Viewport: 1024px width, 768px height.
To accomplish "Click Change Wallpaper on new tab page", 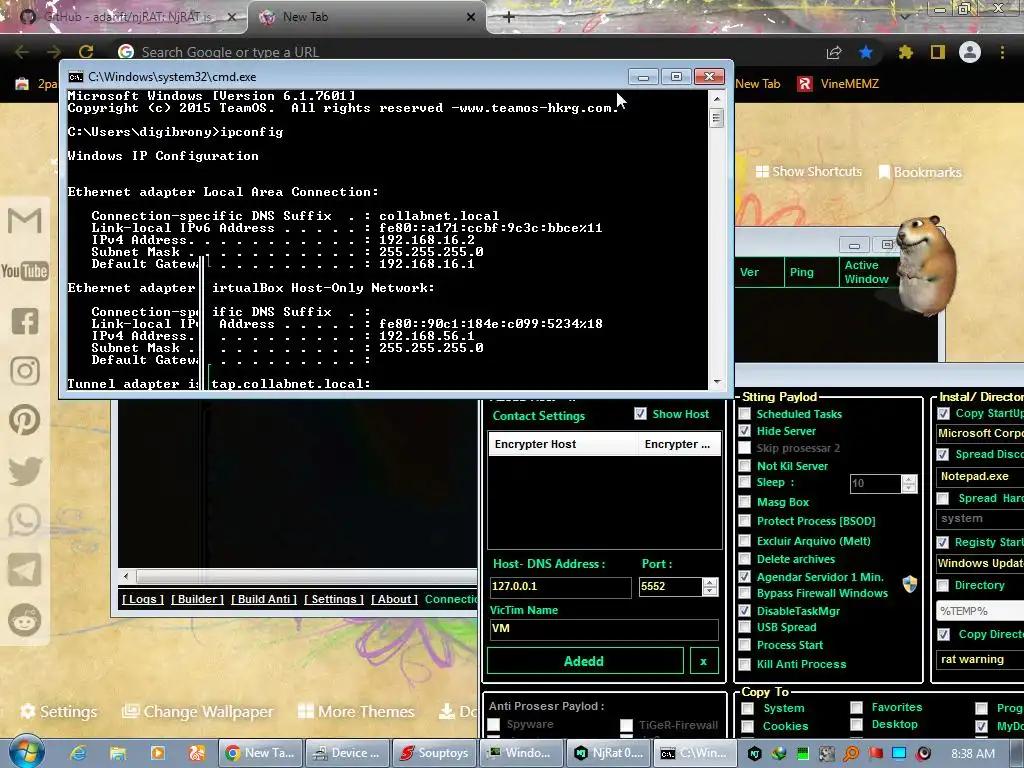I will [x=198, y=711].
